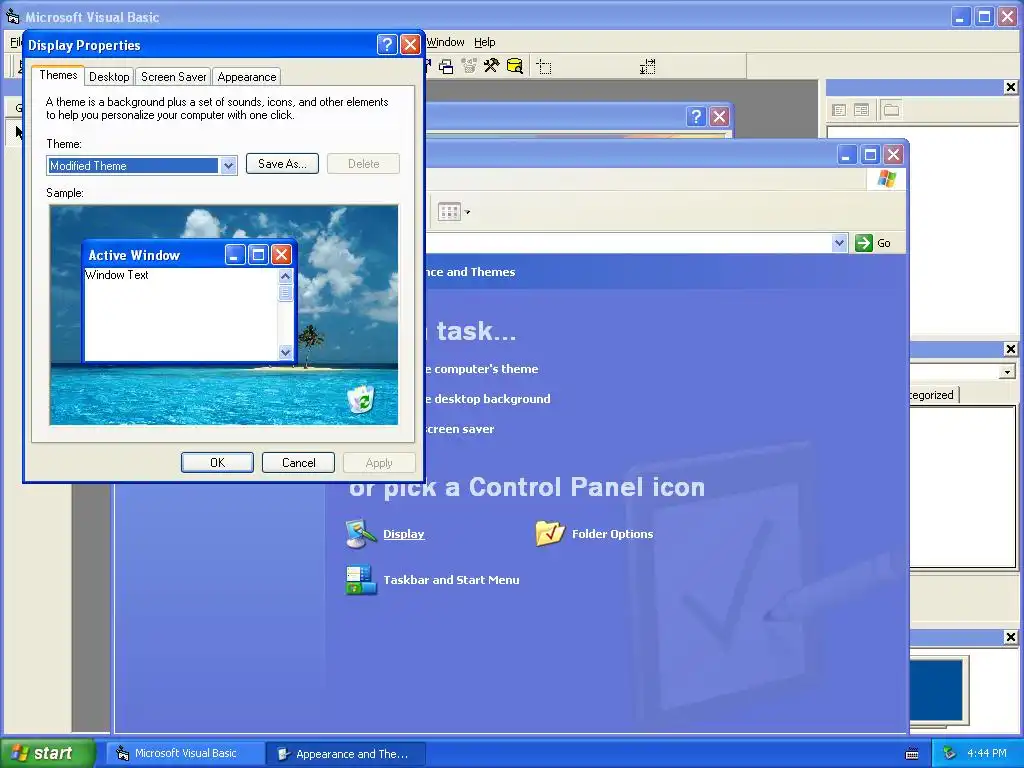The height and width of the screenshot is (768, 1024).
Task: Open the Form Layout Window toolbar icon
Action: pyautogui.click(x=447, y=66)
